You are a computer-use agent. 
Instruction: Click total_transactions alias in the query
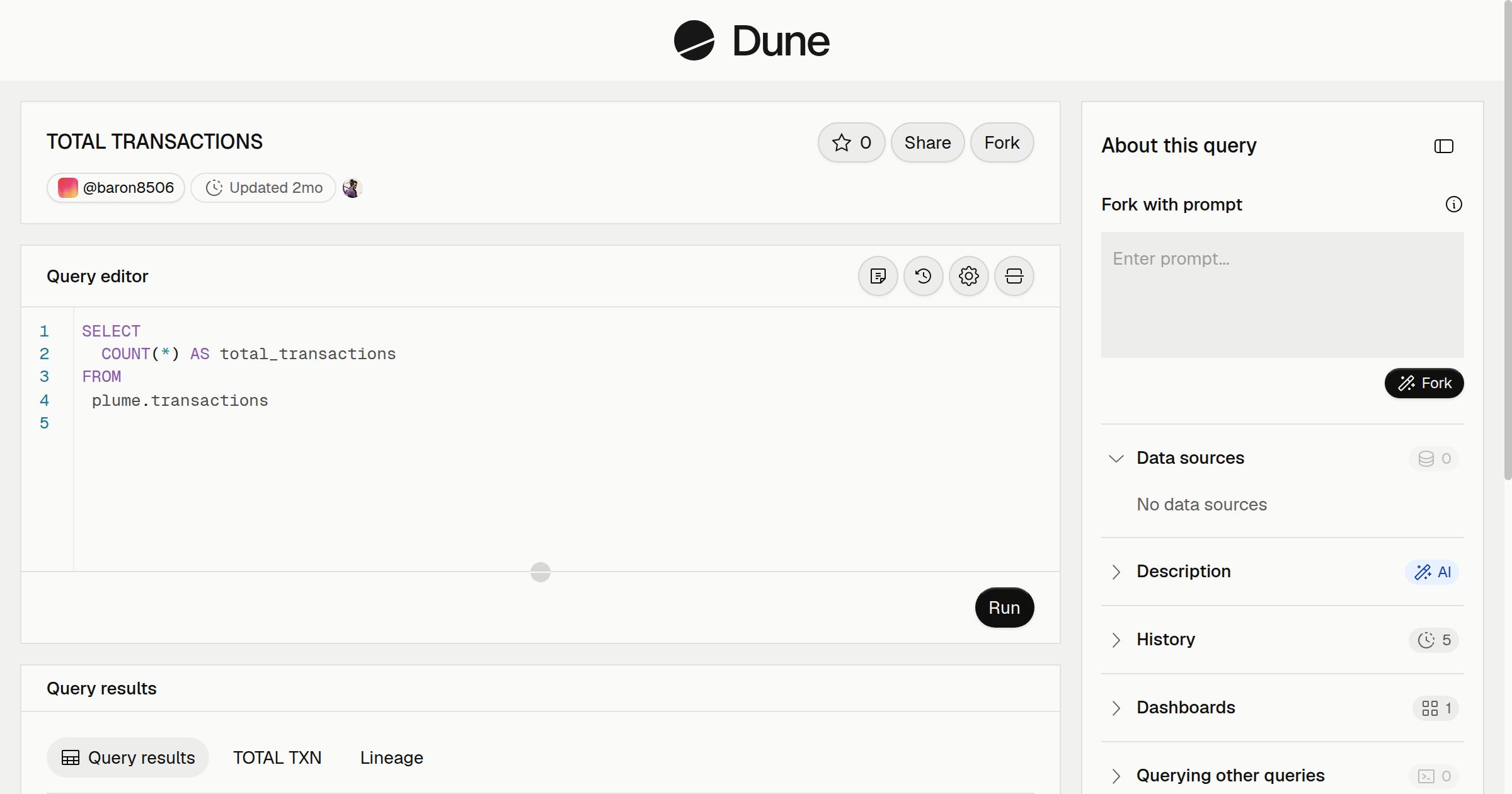[308, 354]
